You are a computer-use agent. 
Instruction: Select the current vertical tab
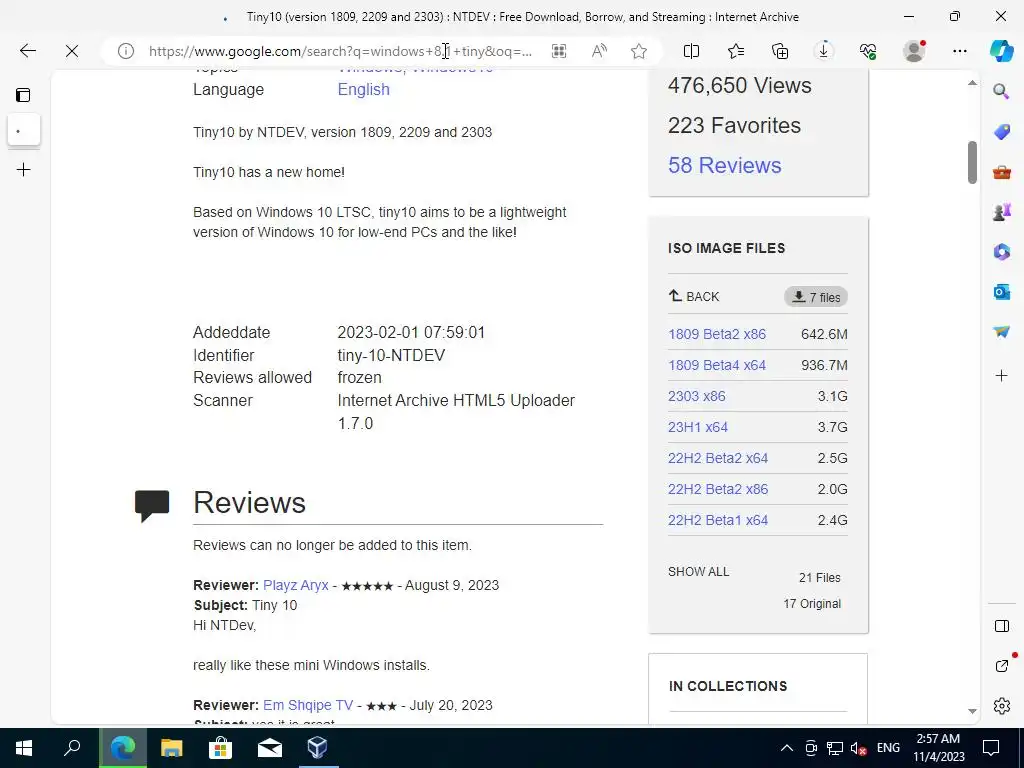(24, 131)
